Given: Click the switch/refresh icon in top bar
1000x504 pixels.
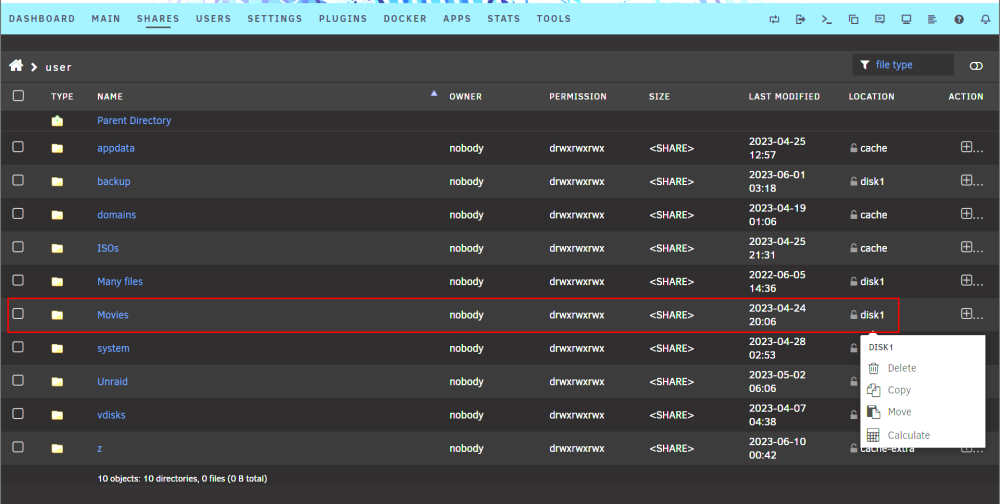Looking at the screenshot, I should [x=774, y=19].
